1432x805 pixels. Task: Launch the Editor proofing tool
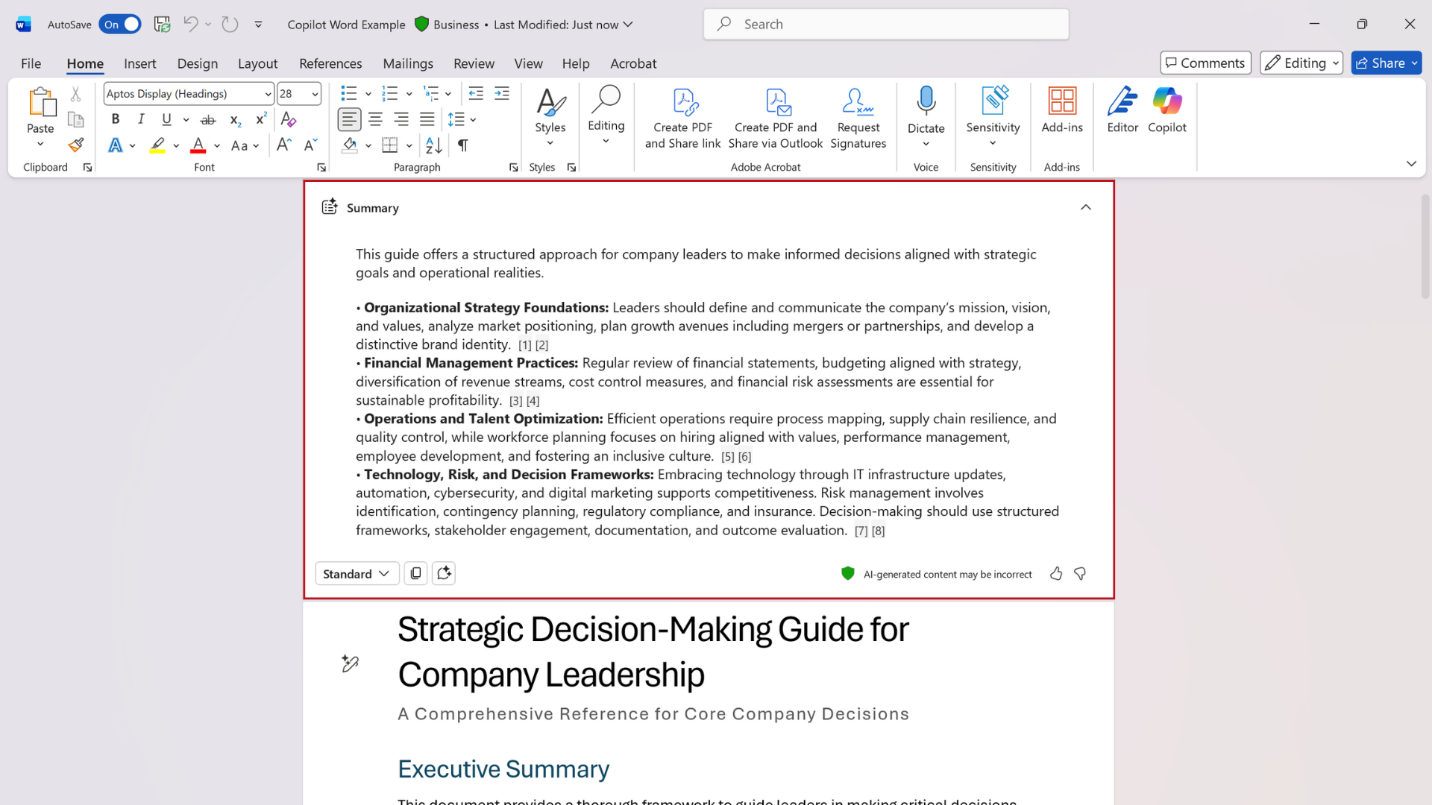1122,110
